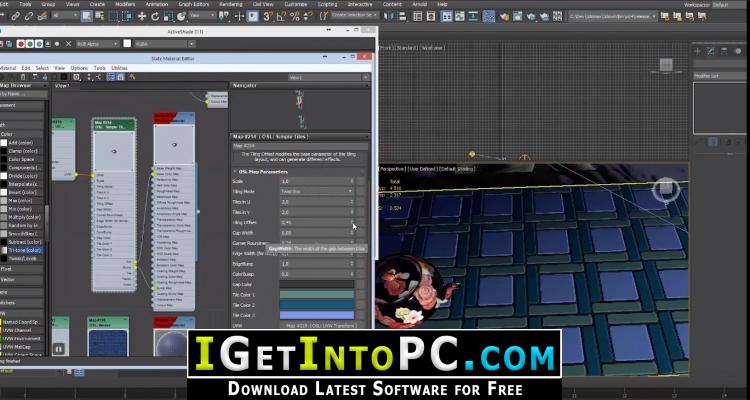750x400 pixels.
Task: Open the Create Selection Set dropdown
Action: coord(355,16)
